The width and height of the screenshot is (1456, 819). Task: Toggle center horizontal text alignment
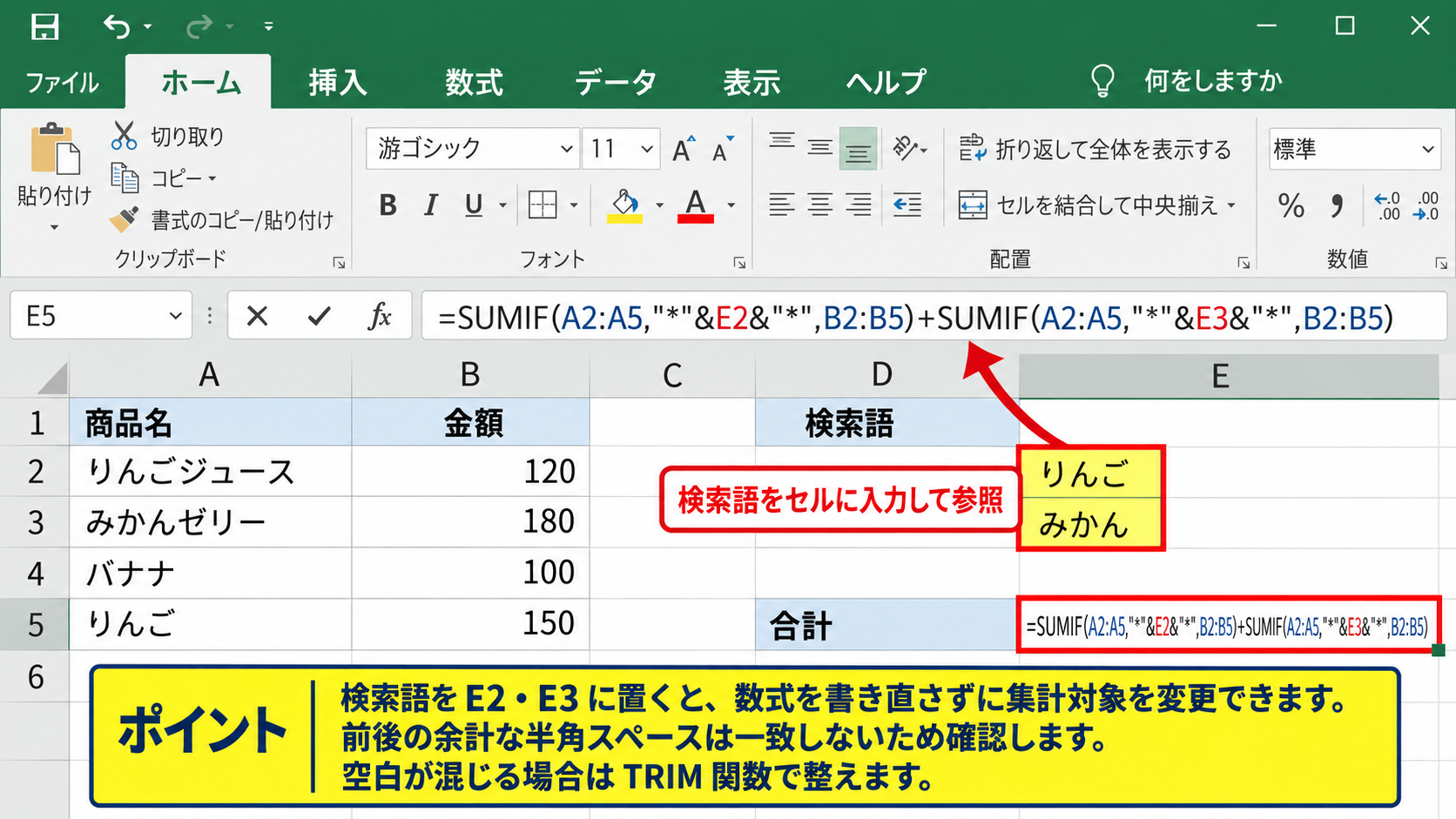click(x=819, y=205)
